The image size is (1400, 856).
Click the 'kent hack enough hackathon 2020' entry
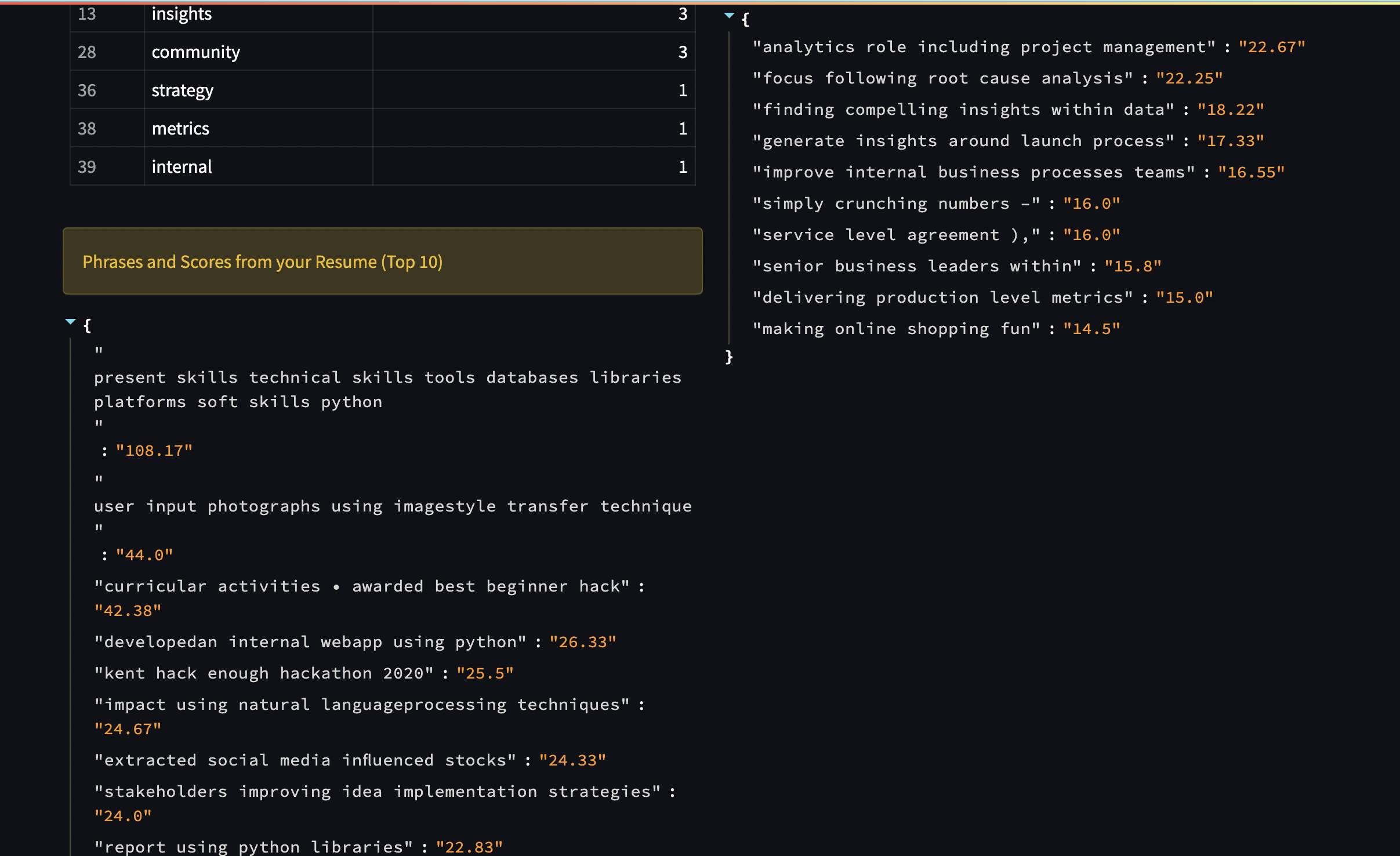(264, 673)
